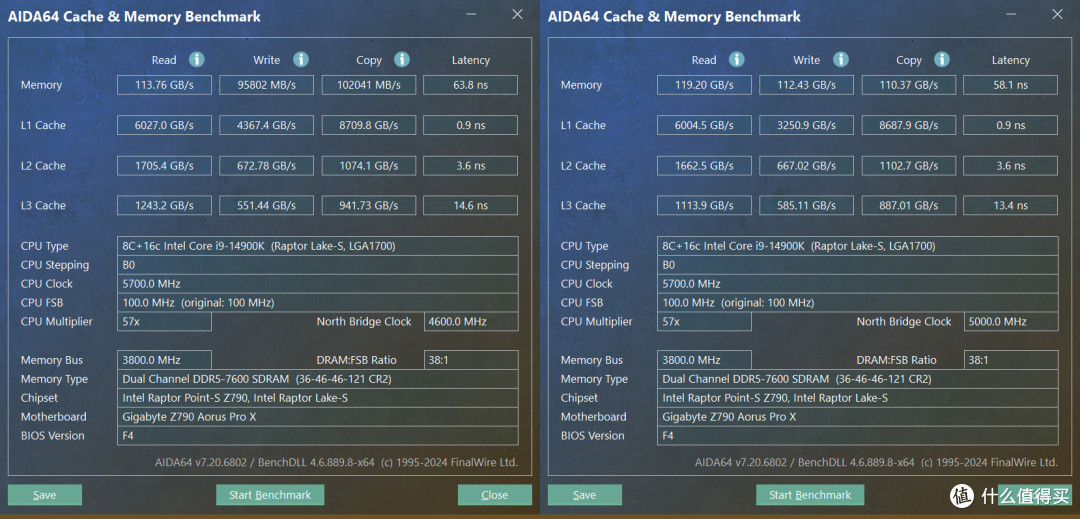Click Memory Bus 3800.0 MHz in left window
Screen dimensions: 1080x519
[x=165, y=360]
